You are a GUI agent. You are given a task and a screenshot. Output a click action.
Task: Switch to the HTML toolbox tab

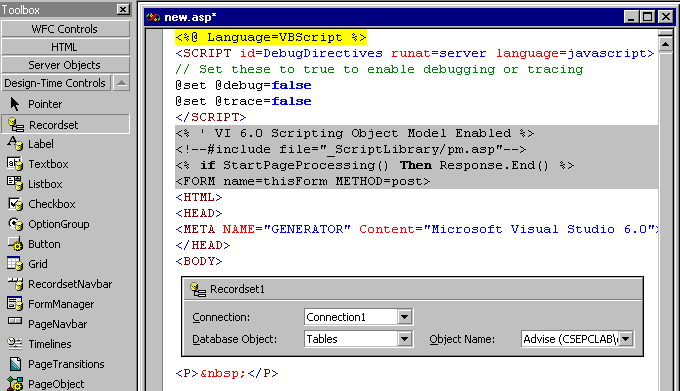pyautogui.click(x=65, y=47)
